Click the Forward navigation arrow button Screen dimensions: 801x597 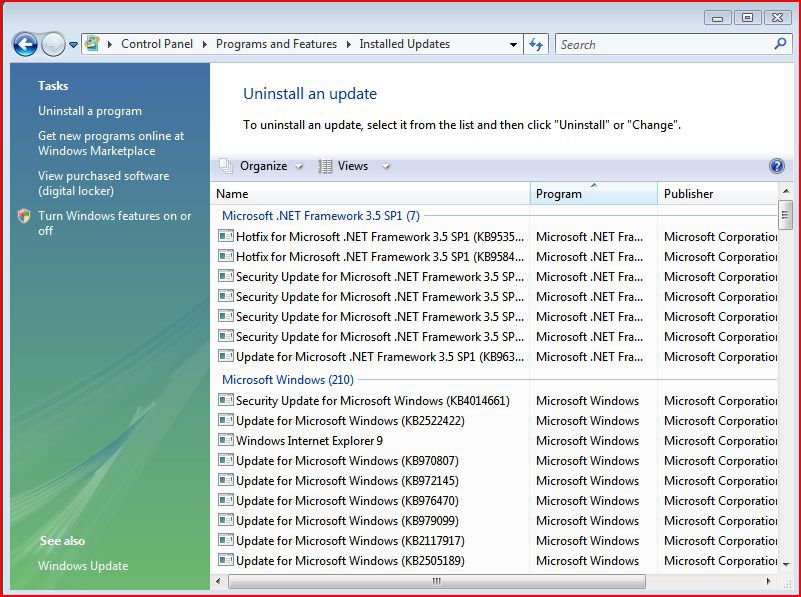[x=53, y=44]
